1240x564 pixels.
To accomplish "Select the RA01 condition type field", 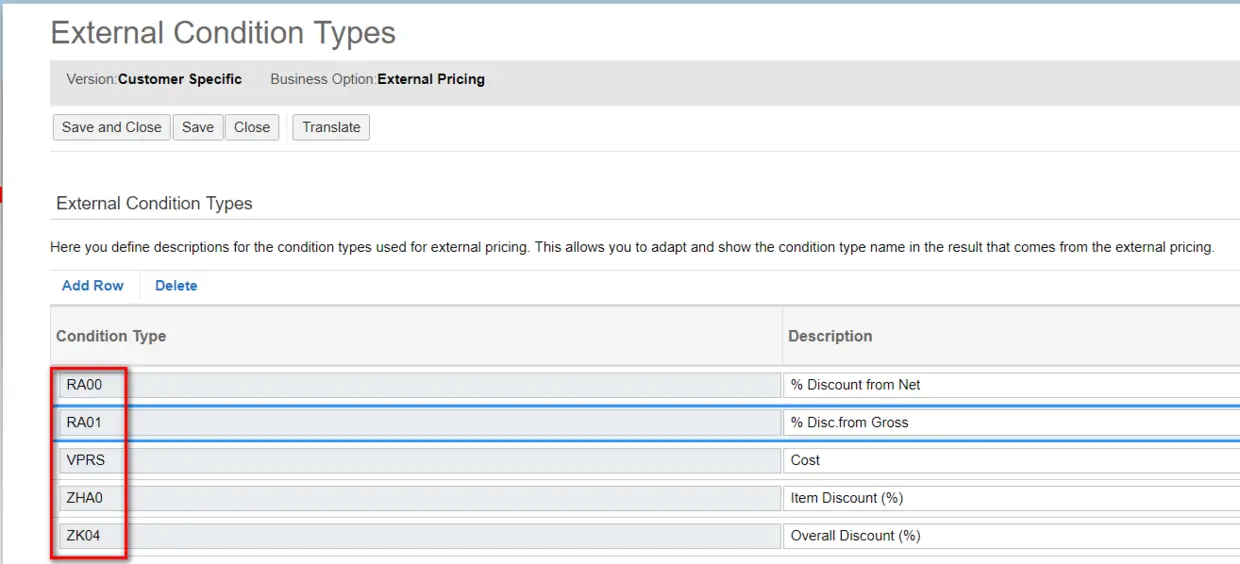I will coord(418,423).
